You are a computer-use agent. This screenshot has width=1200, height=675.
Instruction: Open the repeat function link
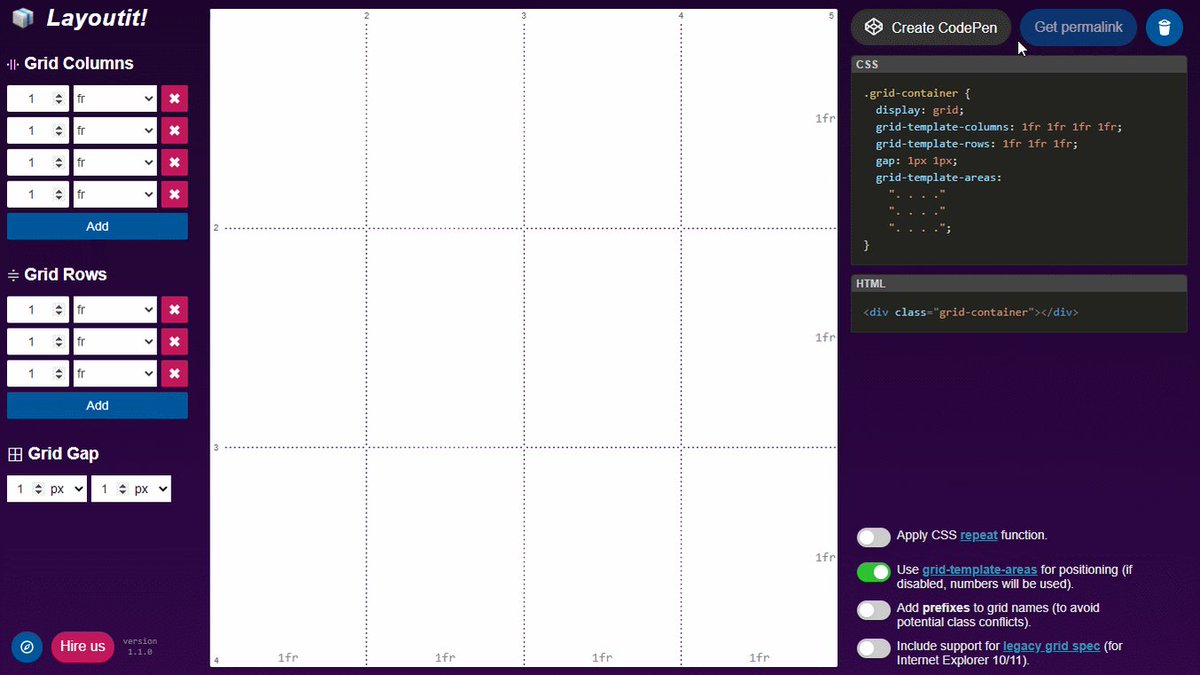coord(979,535)
